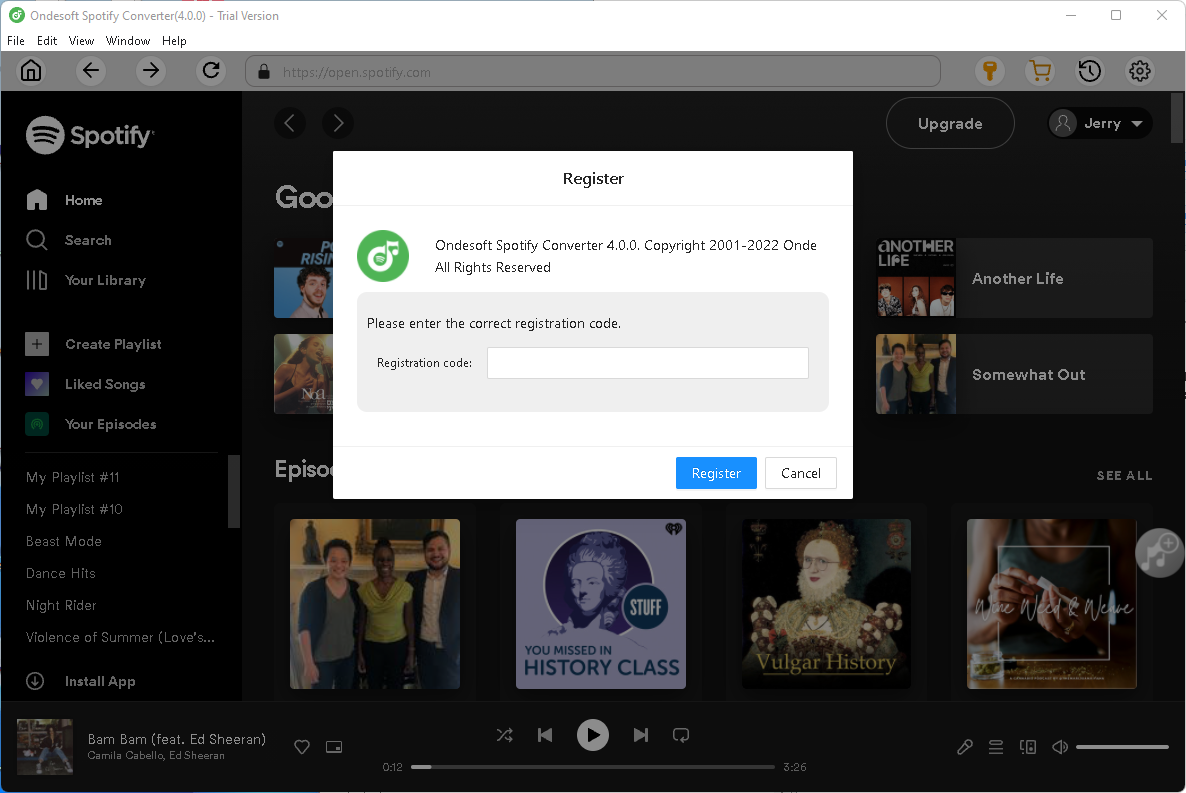
Task: Open Liked Songs in sidebar
Action: pyautogui.click(x=85, y=384)
